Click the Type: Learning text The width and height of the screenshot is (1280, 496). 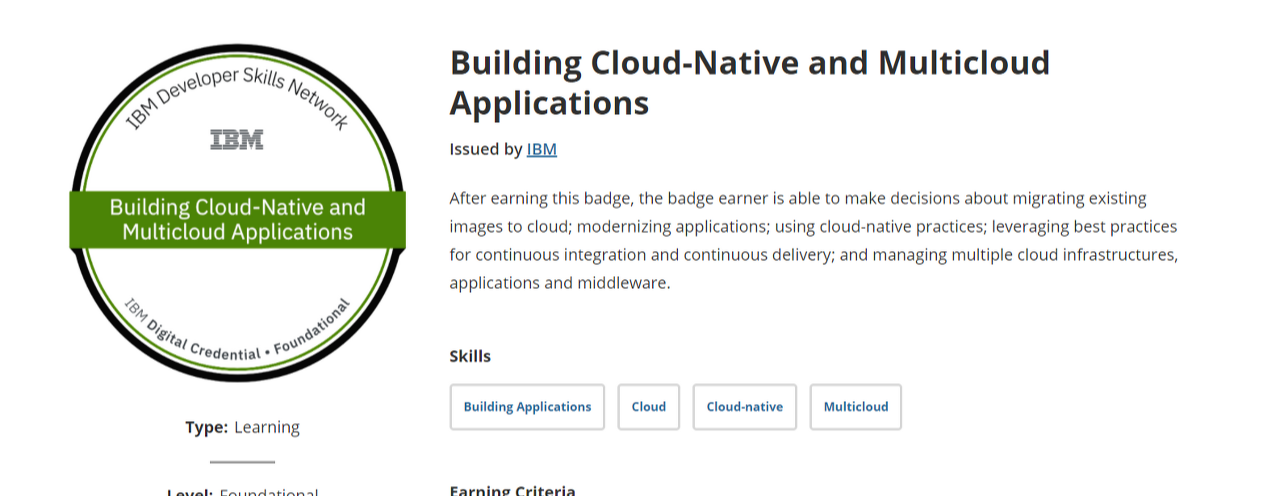coord(242,427)
